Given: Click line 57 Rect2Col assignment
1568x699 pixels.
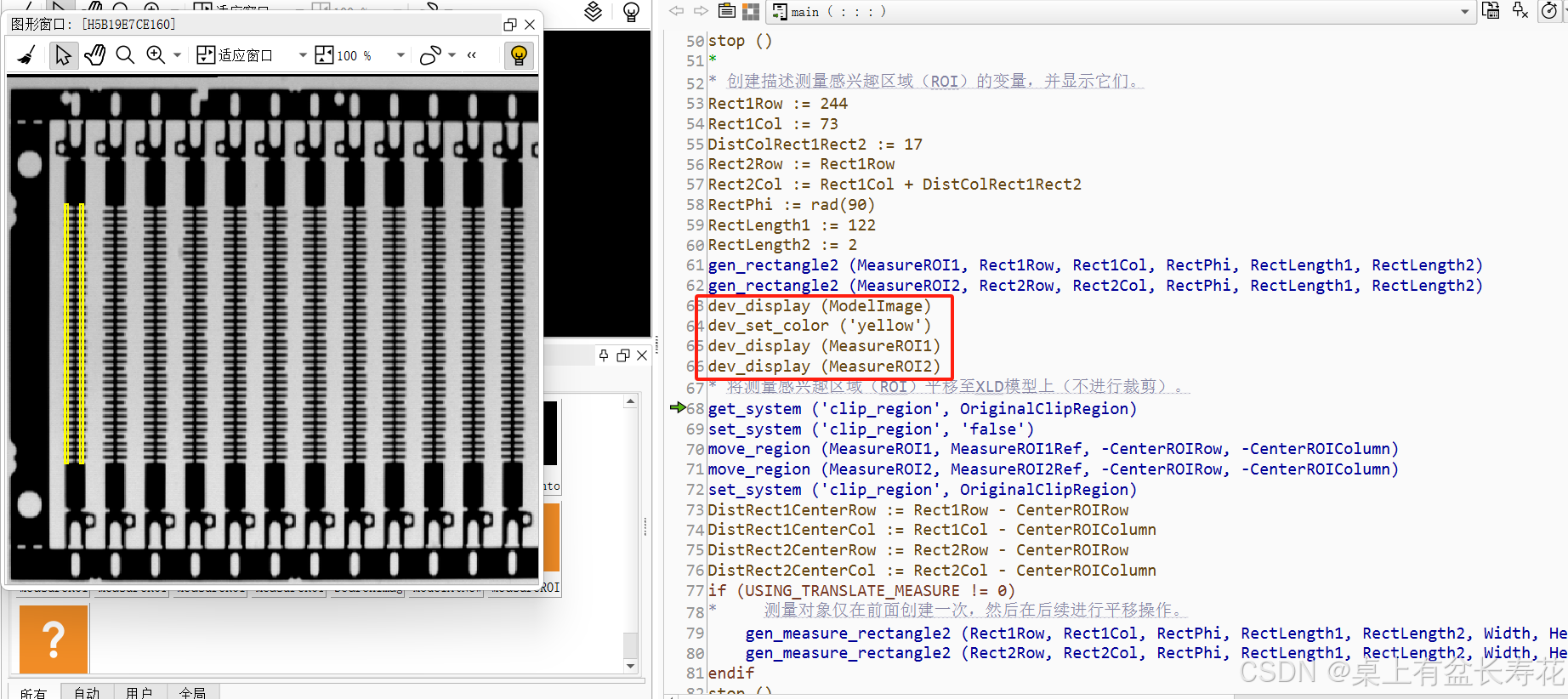Looking at the screenshot, I should [895, 185].
